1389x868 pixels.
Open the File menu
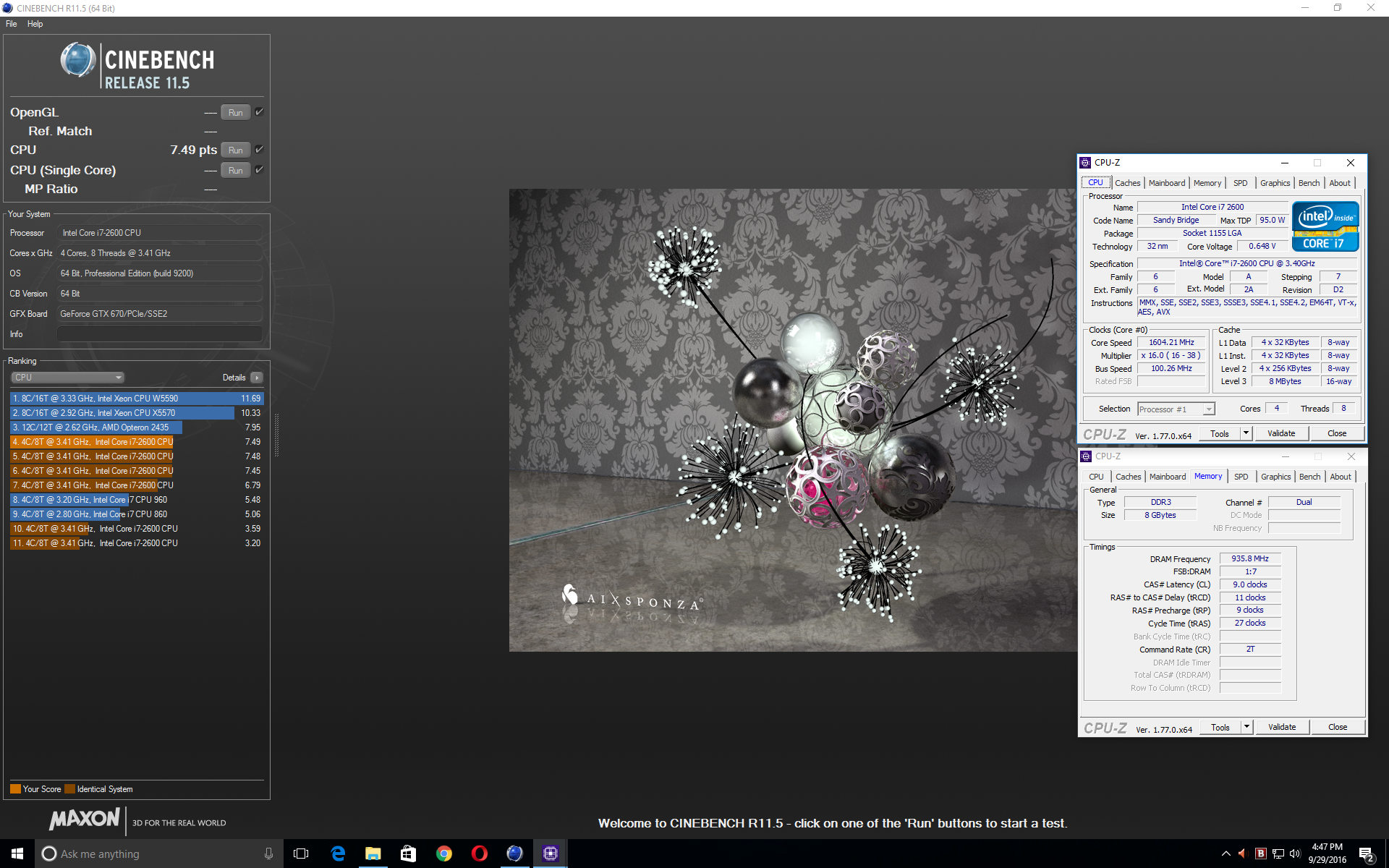pos(12,24)
